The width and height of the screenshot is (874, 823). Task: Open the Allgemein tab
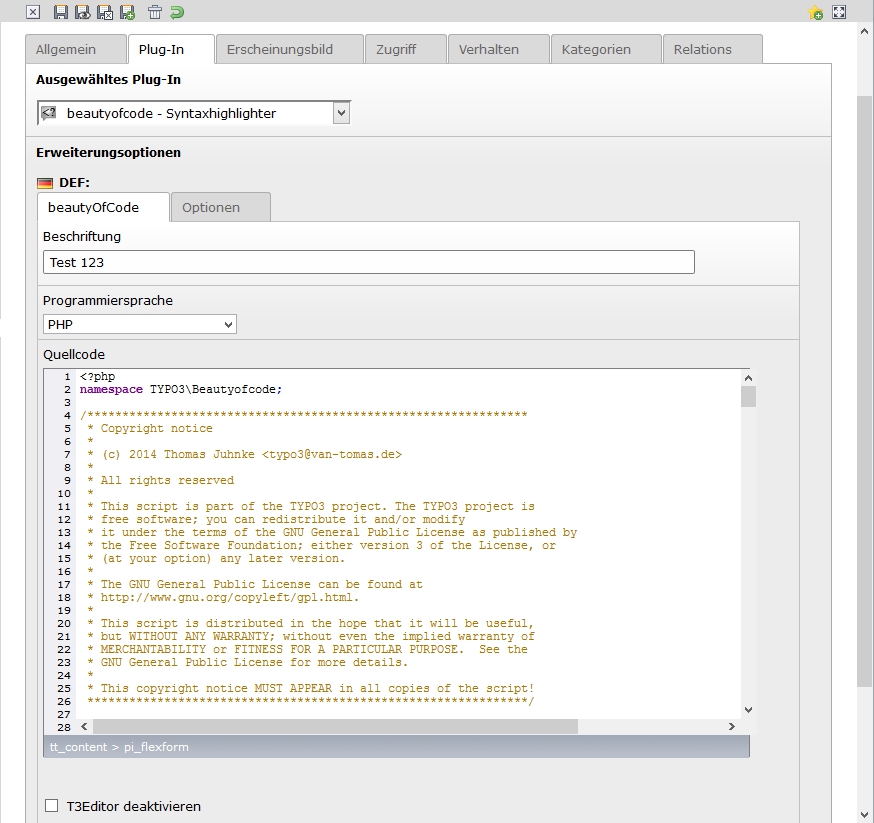[x=76, y=50]
